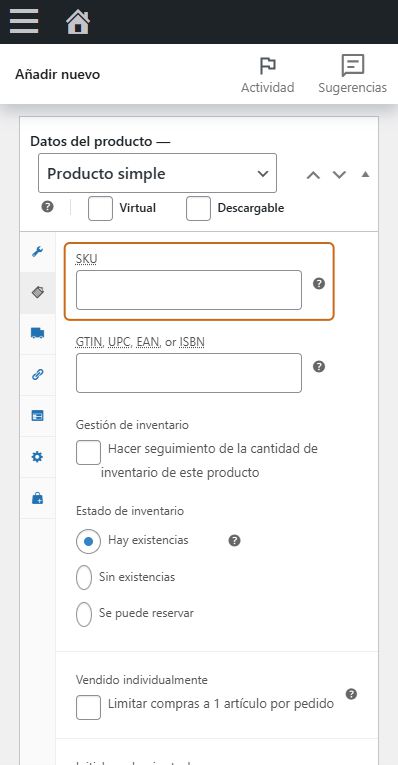The image size is (398, 765).
Task: Open the Sugerencias feedback panel
Action: click(352, 75)
